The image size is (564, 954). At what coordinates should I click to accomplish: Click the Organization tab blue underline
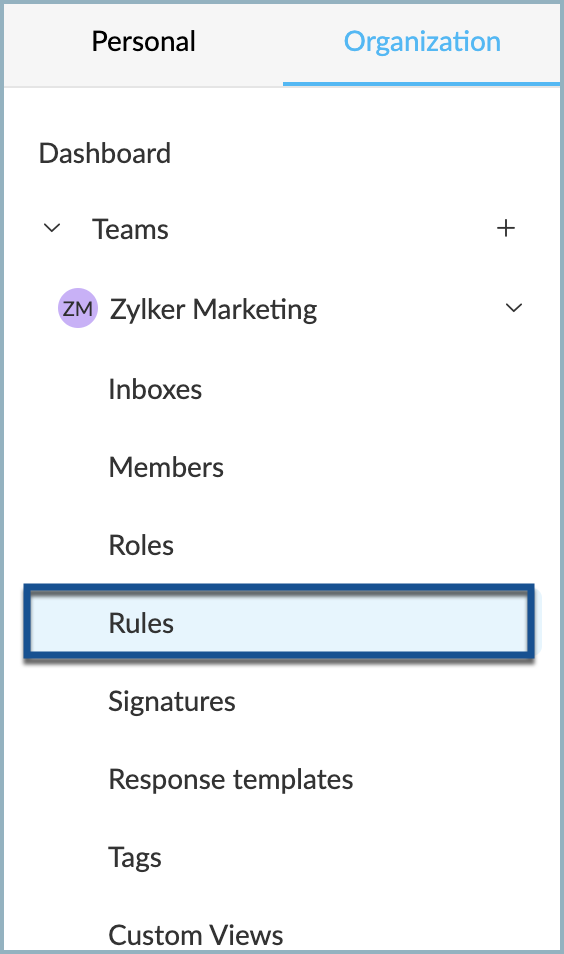pyautogui.click(x=421, y=84)
